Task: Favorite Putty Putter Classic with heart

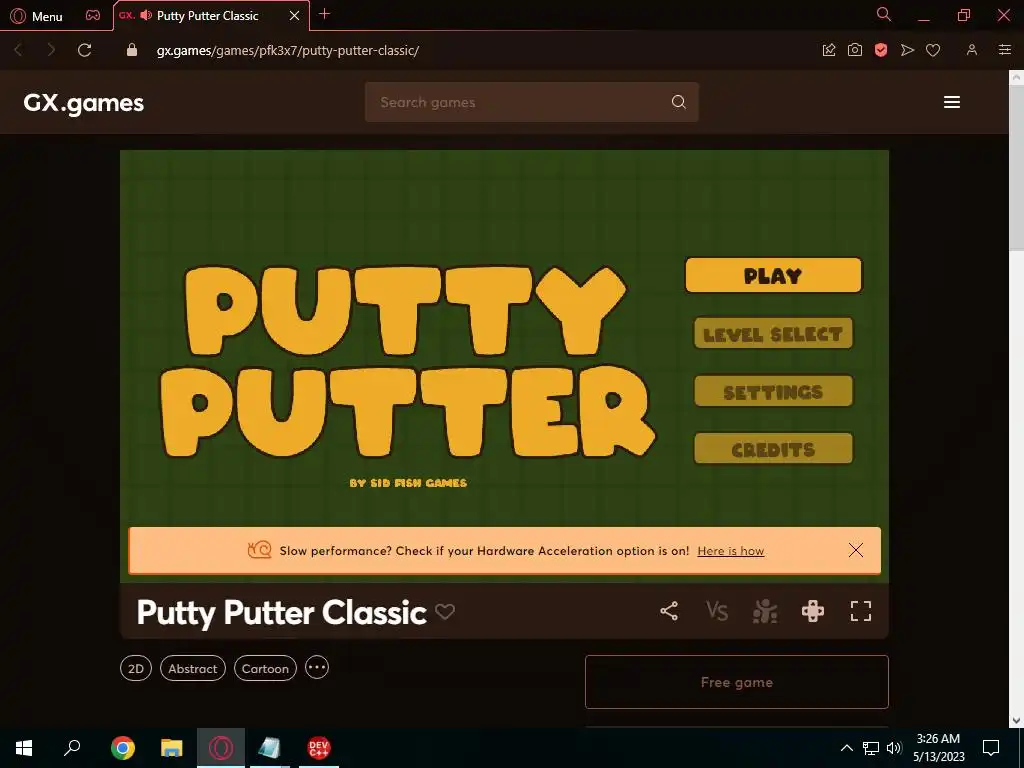Action: (445, 612)
